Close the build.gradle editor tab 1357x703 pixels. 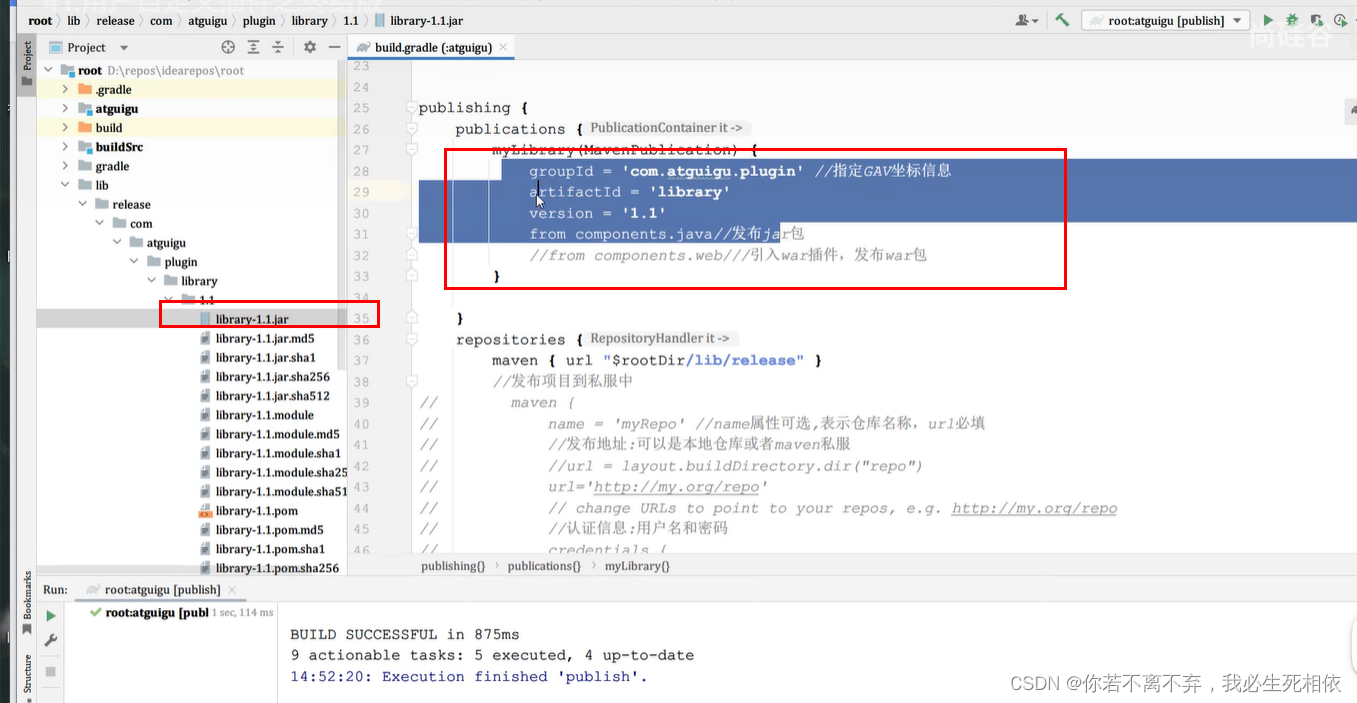pos(503,47)
